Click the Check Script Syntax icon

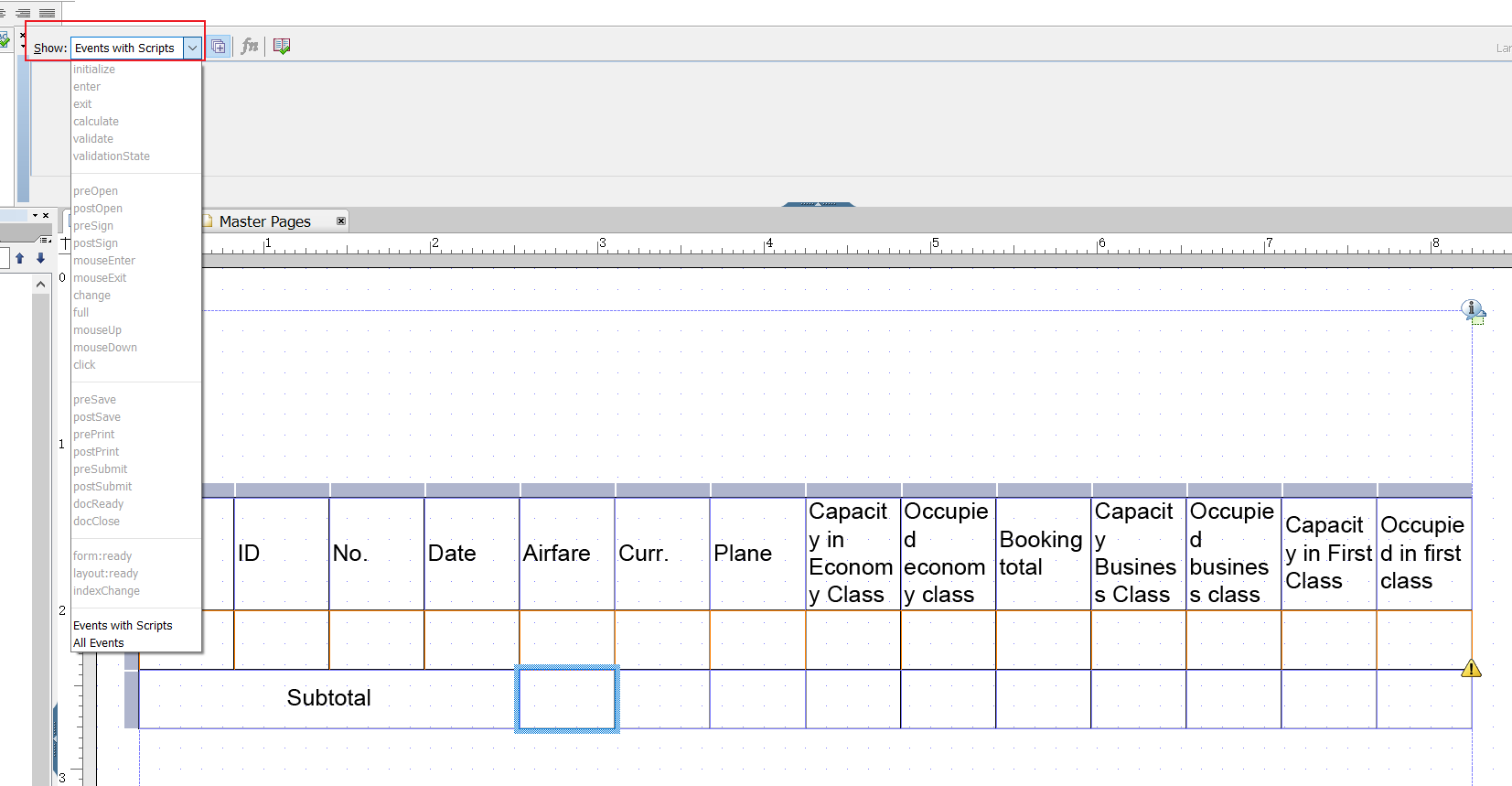(x=282, y=47)
